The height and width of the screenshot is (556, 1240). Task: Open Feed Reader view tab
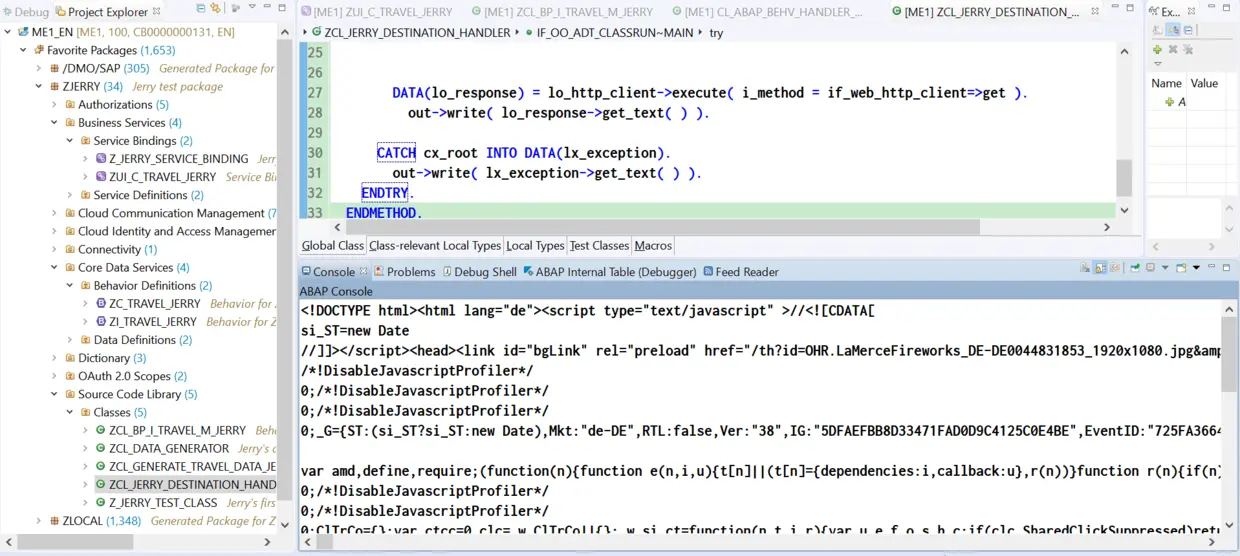point(741,272)
